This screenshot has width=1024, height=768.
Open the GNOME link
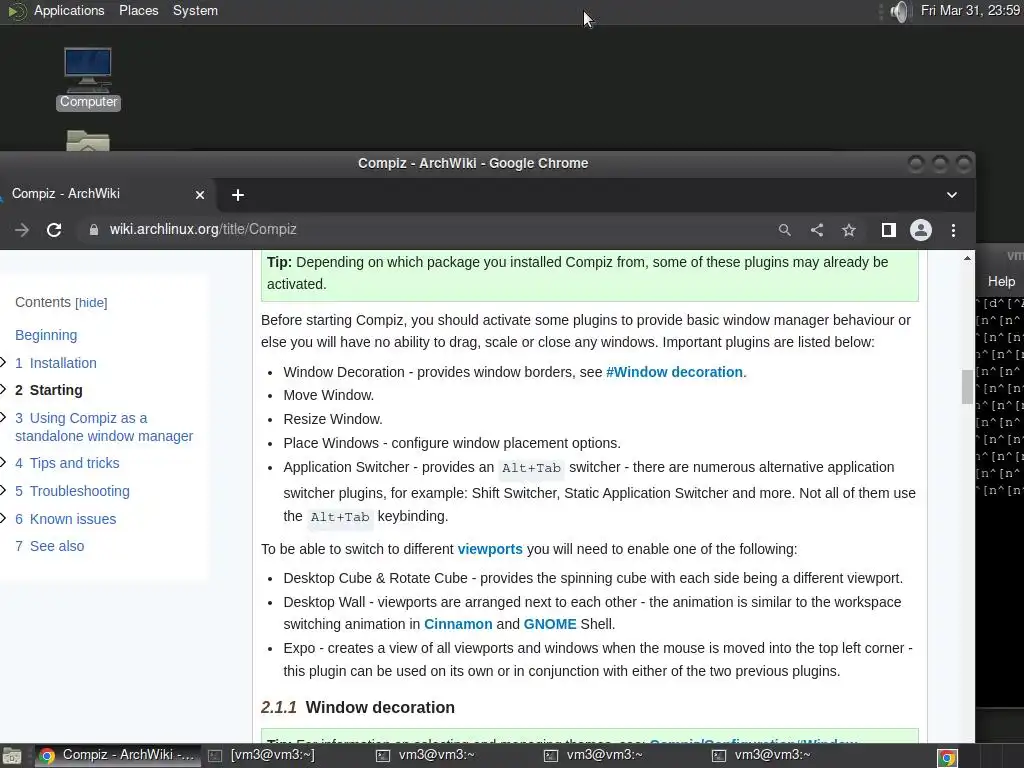[550, 624]
